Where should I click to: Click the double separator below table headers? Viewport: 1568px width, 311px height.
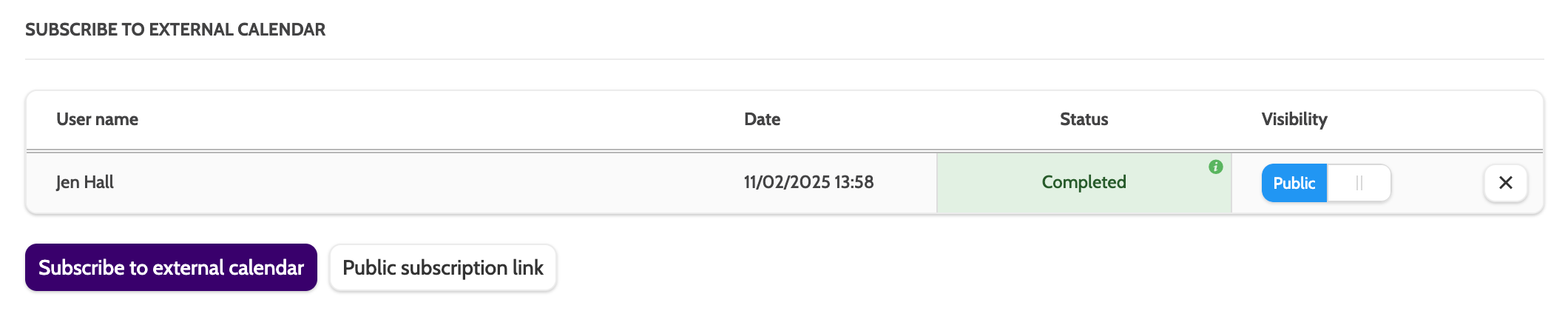pos(784,151)
